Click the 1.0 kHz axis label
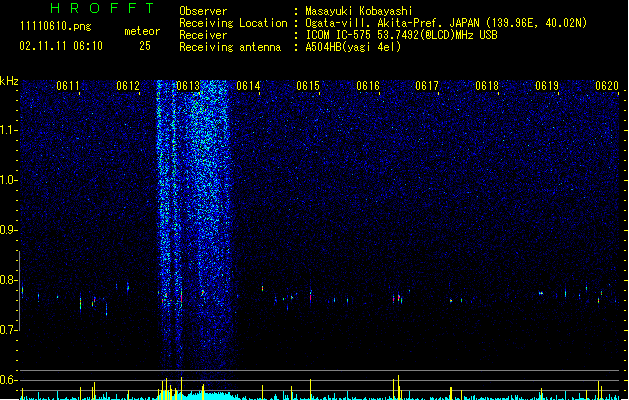629x400 pixels. [8, 180]
